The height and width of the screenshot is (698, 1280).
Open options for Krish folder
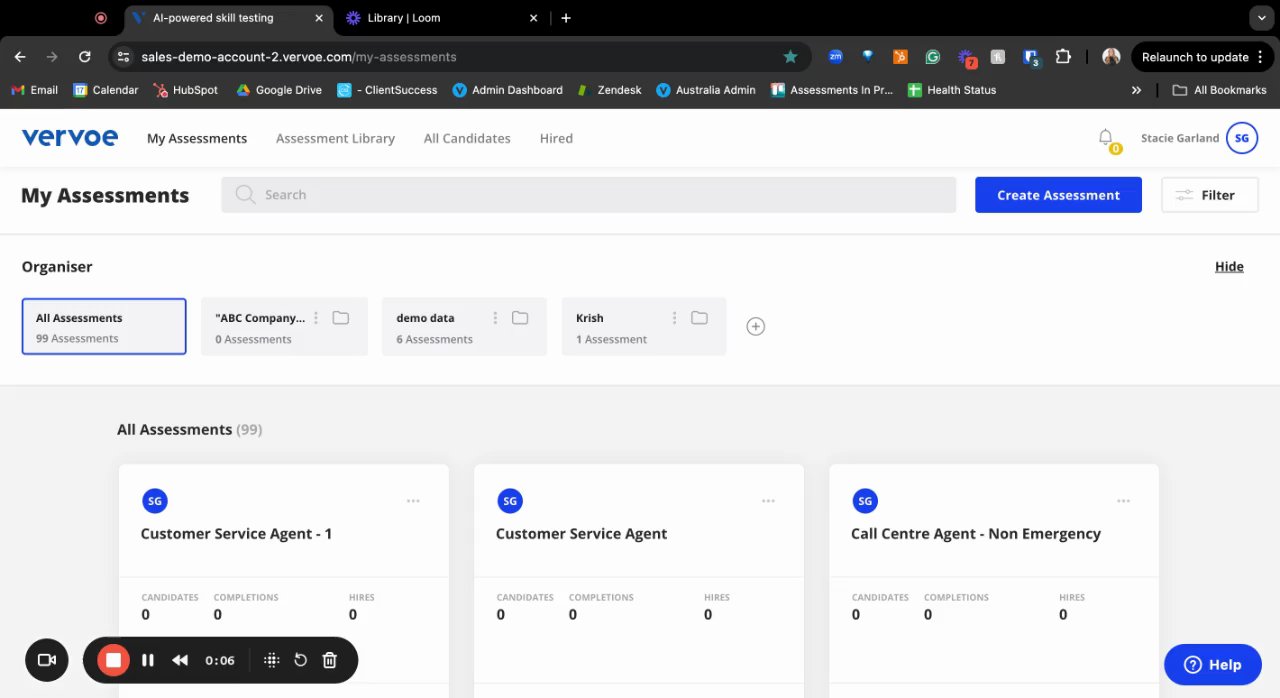[674, 318]
